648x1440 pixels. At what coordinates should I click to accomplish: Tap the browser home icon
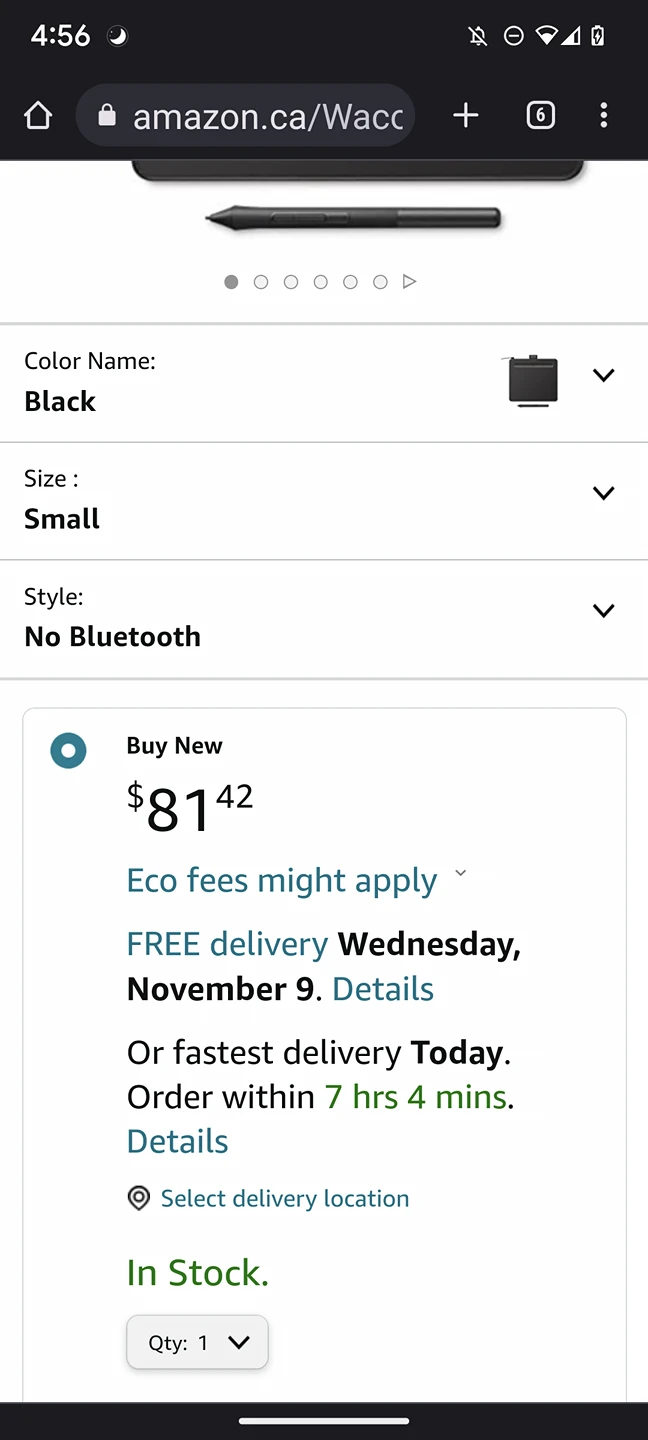(x=38, y=116)
